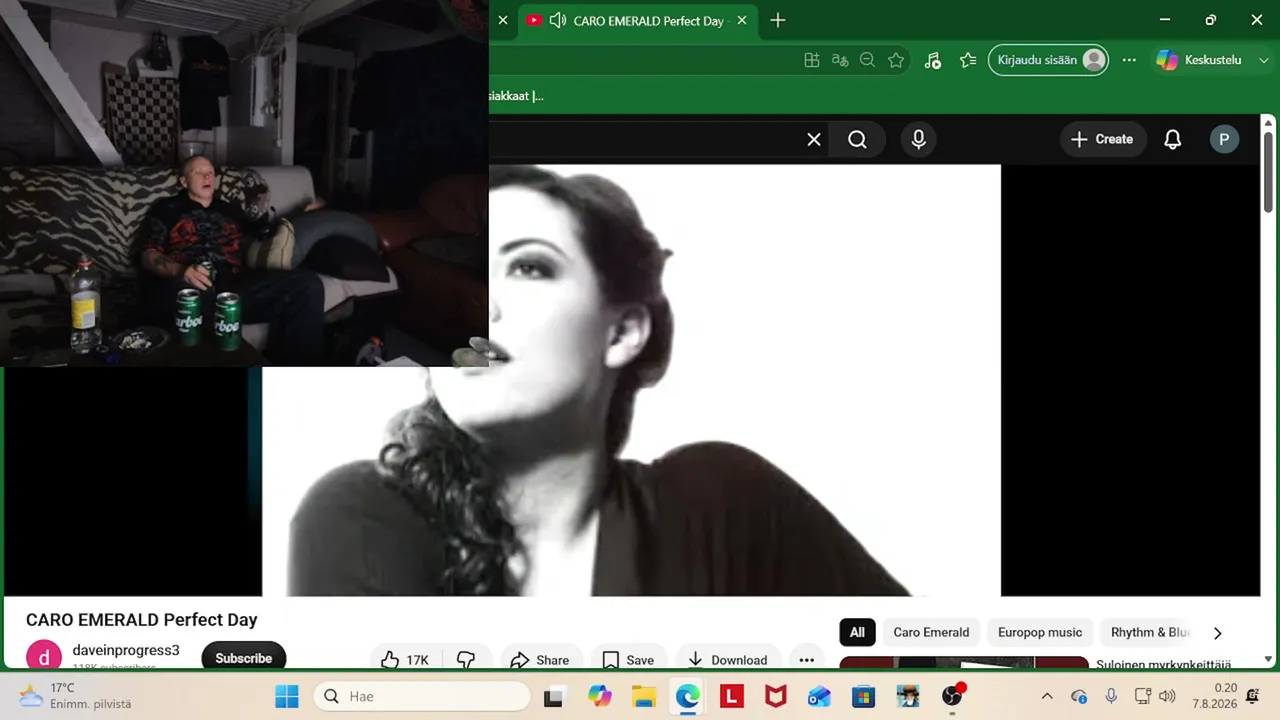The image size is (1280, 720).
Task: Open the media playback control icon in toolbar
Action: 932,60
